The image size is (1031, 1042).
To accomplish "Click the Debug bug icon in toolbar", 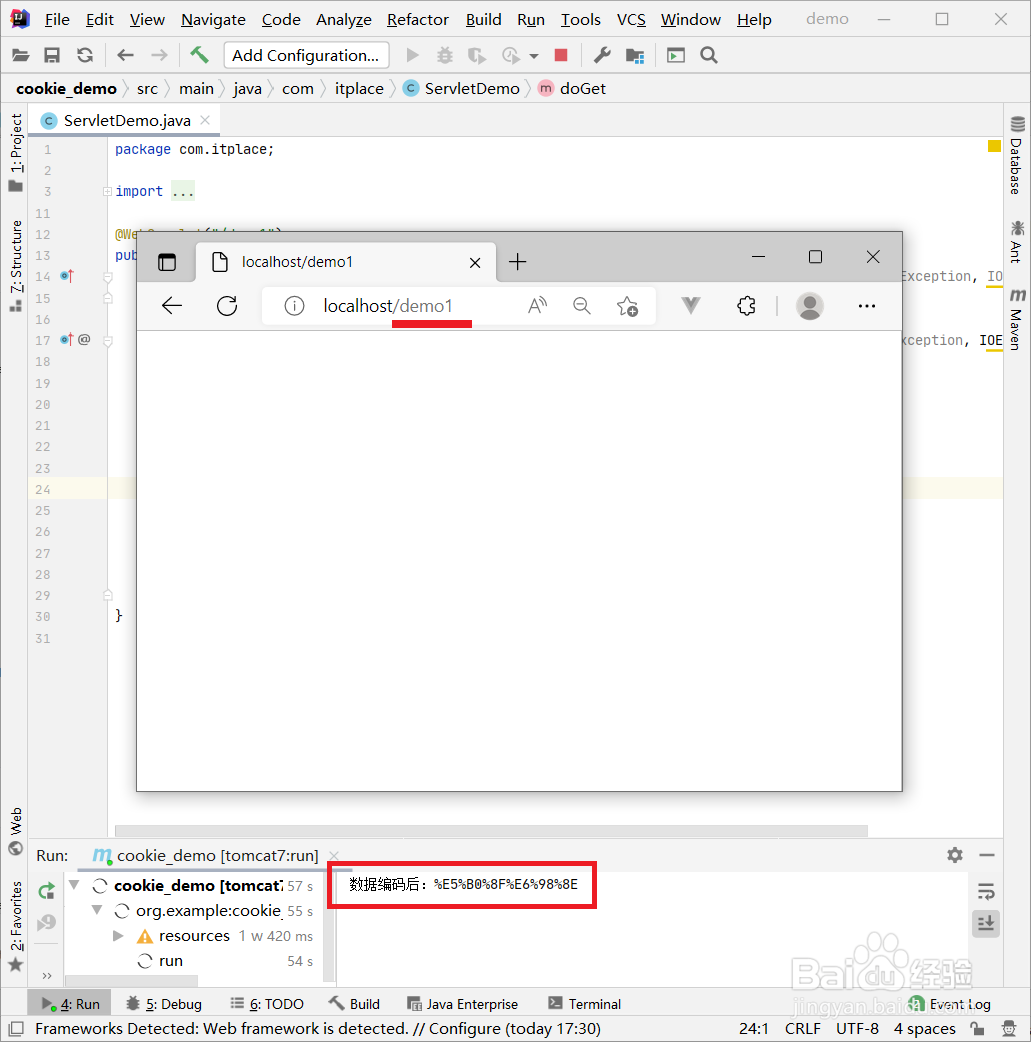I will pyautogui.click(x=444, y=55).
